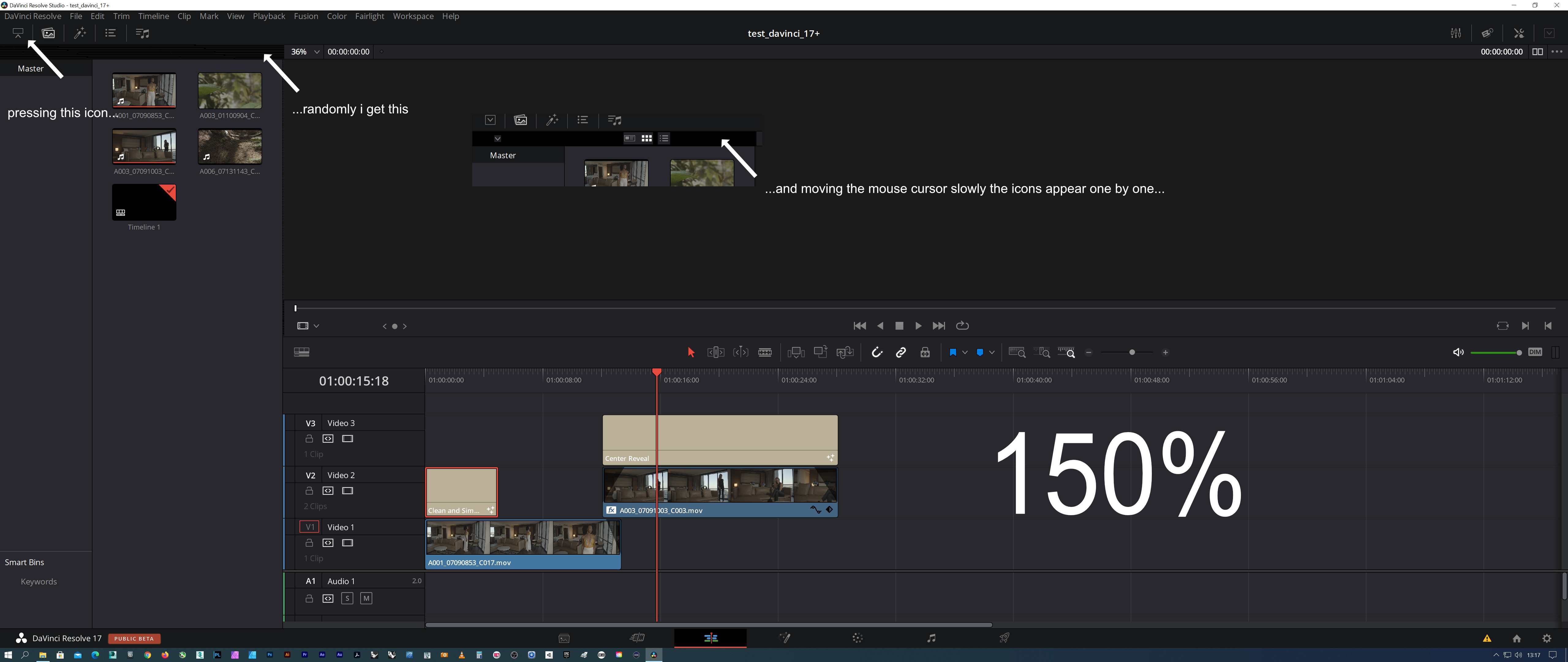Screen dimensions: 1568x662
Task: Open Project Settings gear icon
Action: tap(1547, 638)
